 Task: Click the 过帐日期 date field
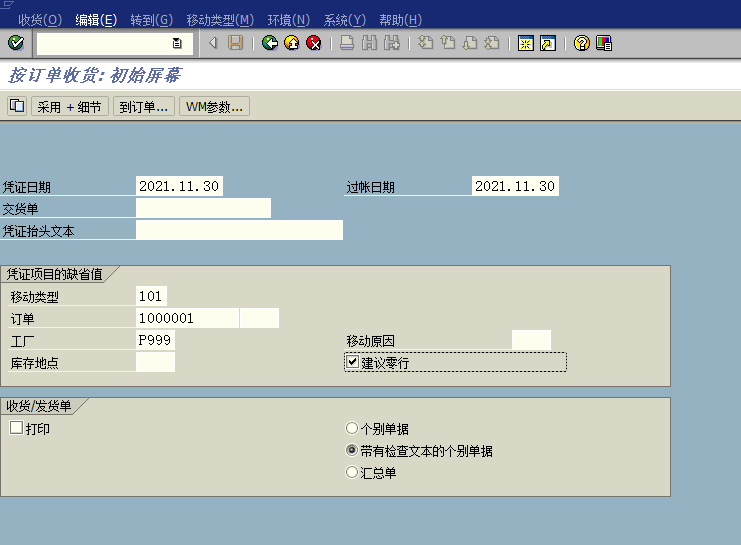(x=515, y=186)
